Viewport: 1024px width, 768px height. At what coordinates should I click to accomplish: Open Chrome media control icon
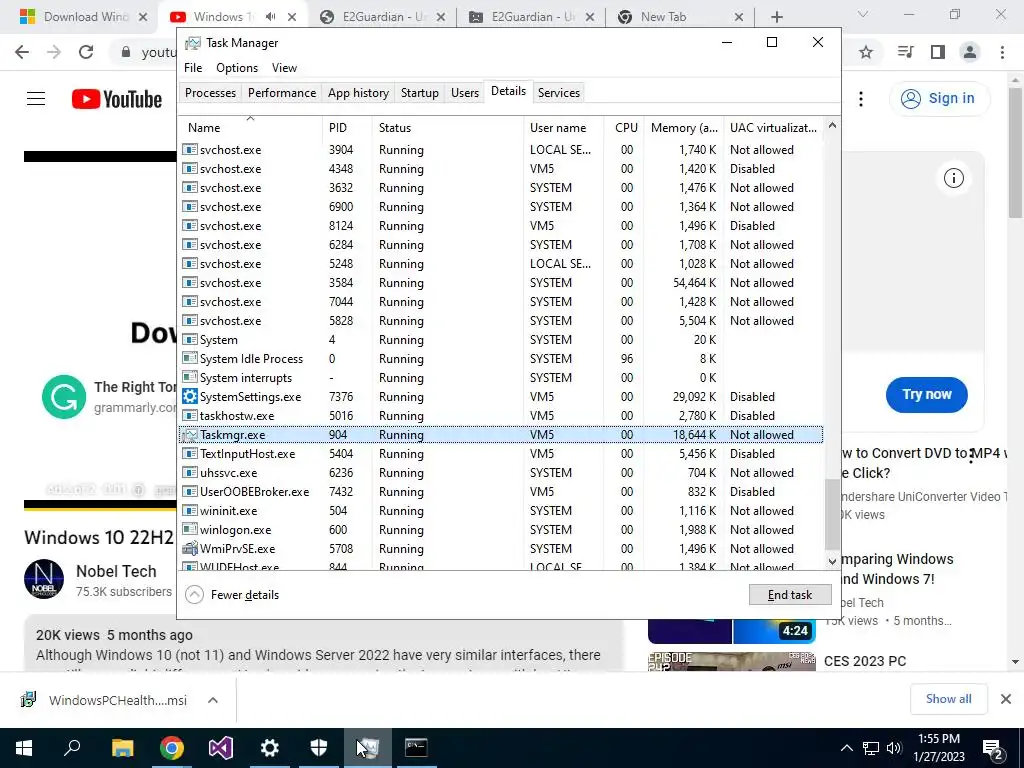click(905, 52)
